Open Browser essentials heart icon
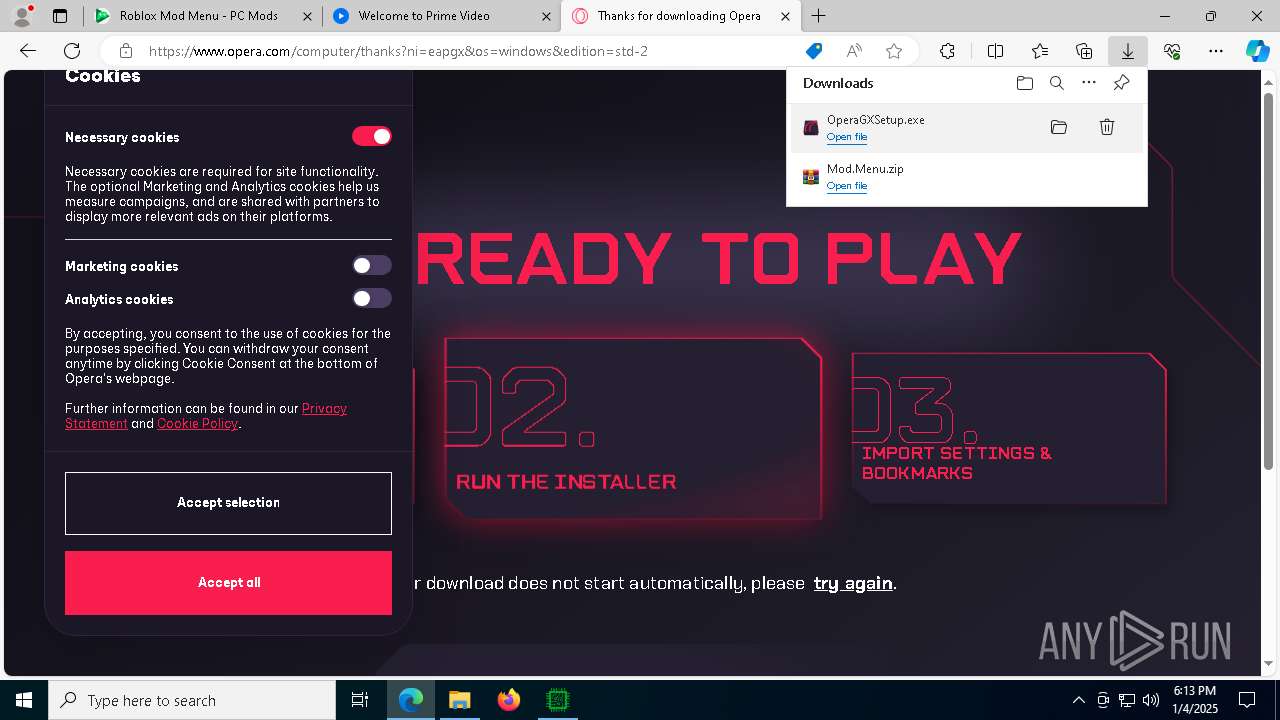The height and width of the screenshot is (720, 1280). pos(1172,51)
